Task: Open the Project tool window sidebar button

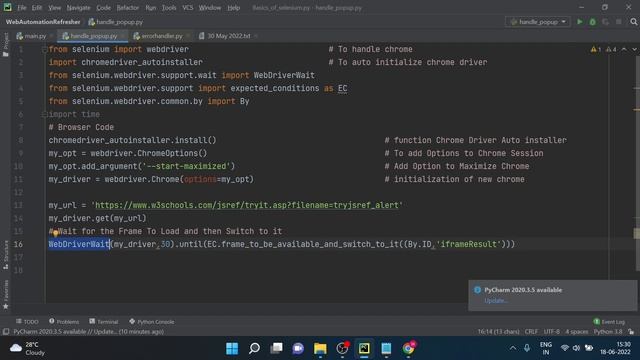Action: (x=5, y=45)
